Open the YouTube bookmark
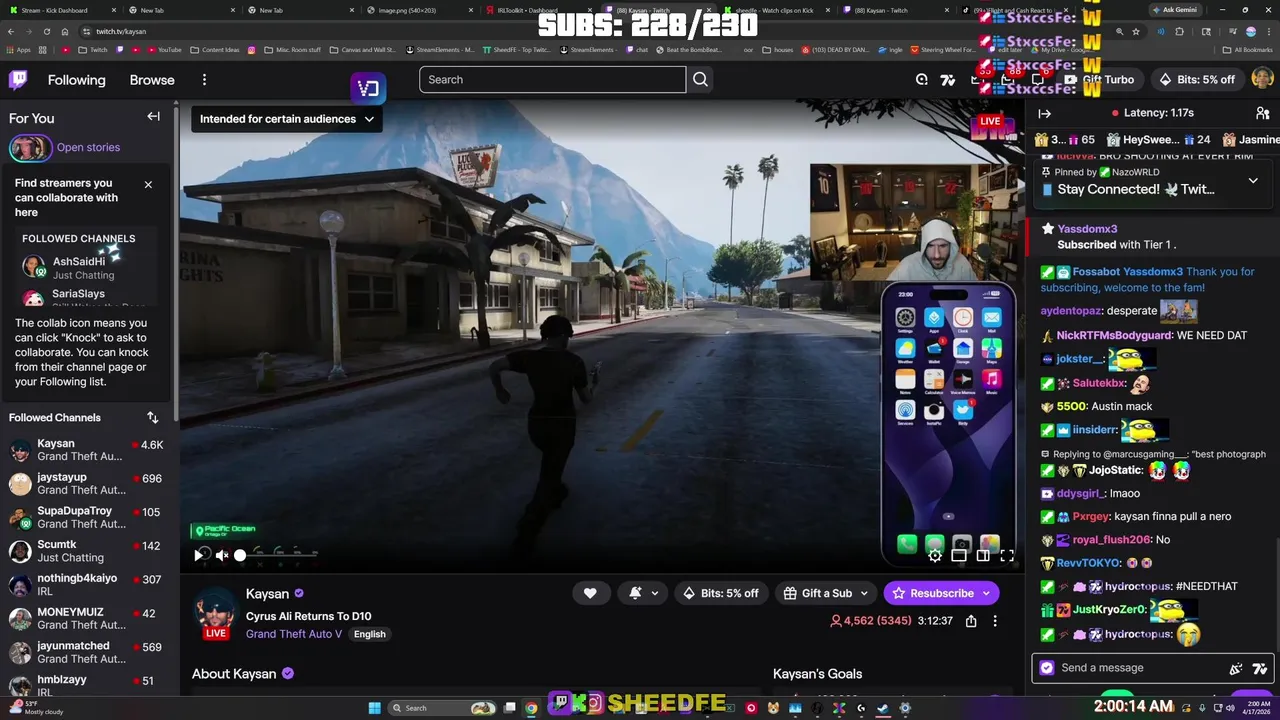This screenshot has width=1280, height=720. [x=163, y=50]
